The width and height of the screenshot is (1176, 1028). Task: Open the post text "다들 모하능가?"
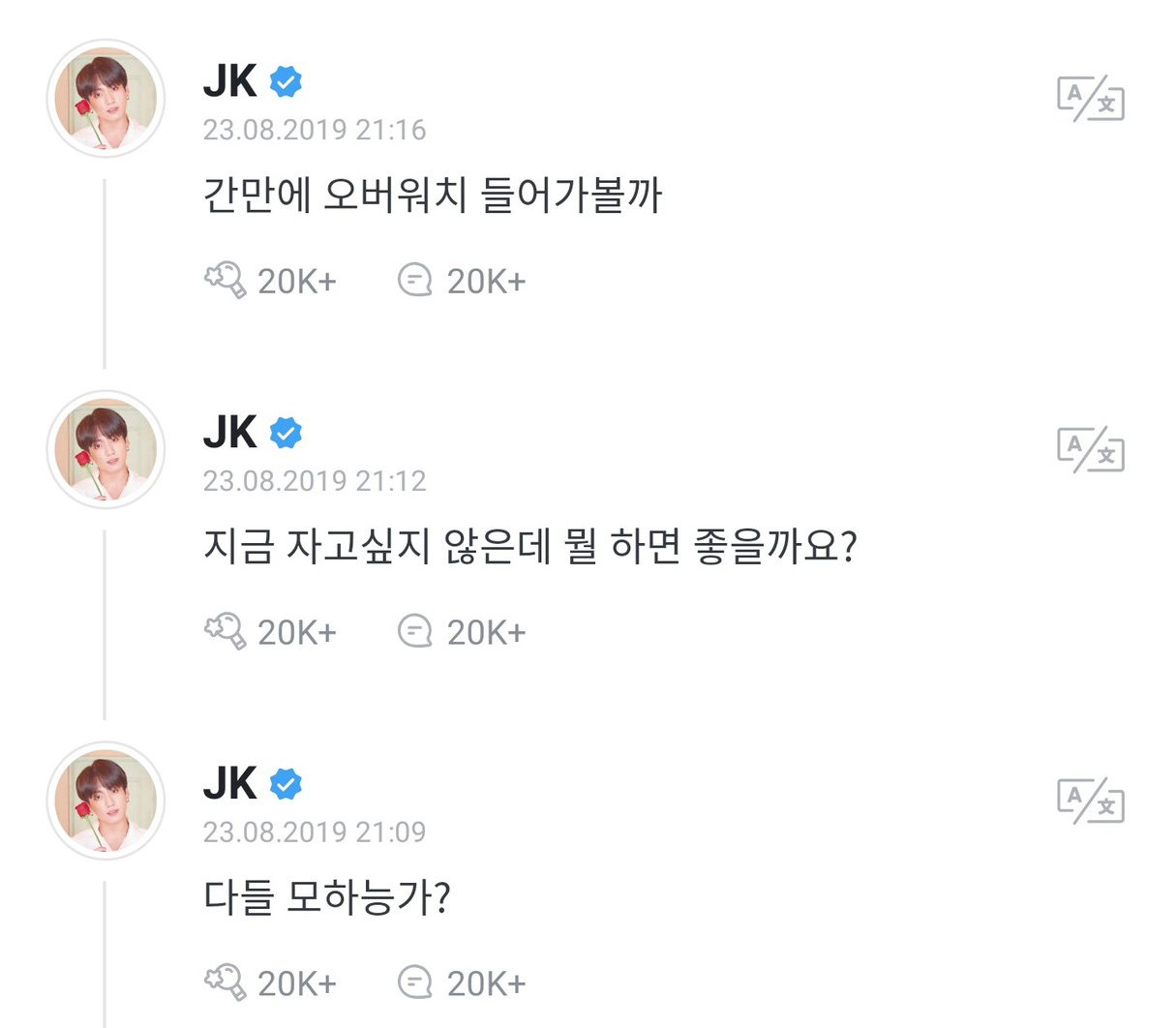coord(326,898)
